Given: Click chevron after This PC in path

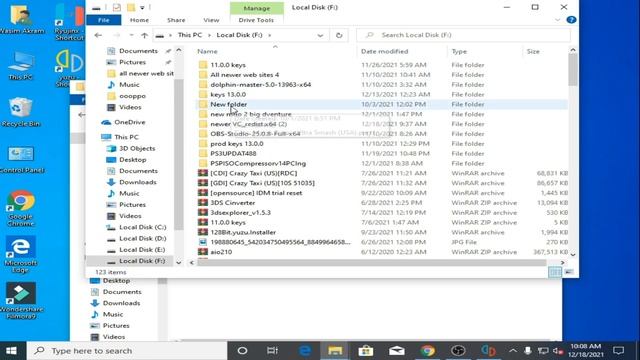Looking at the screenshot, I should point(209,35).
